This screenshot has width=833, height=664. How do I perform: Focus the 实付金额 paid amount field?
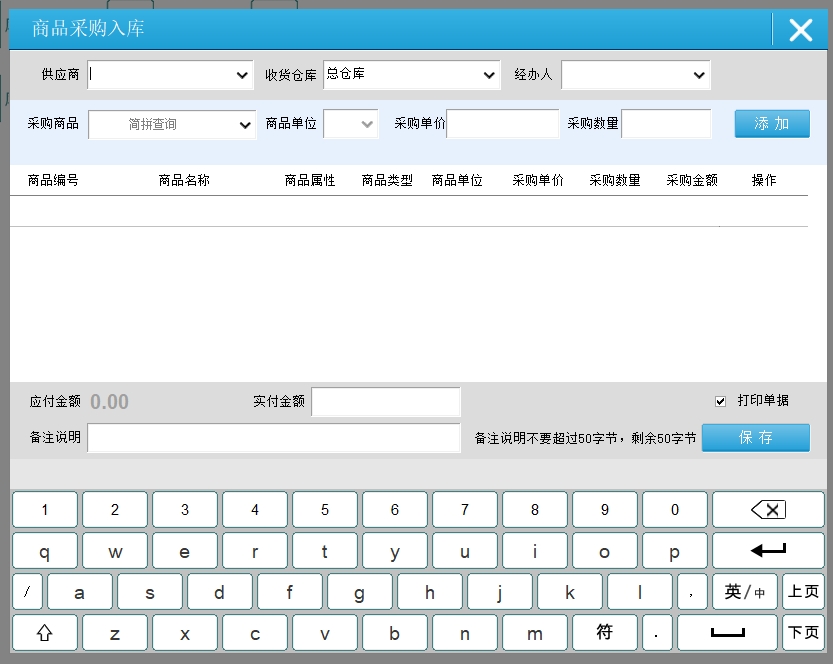click(x=386, y=402)
